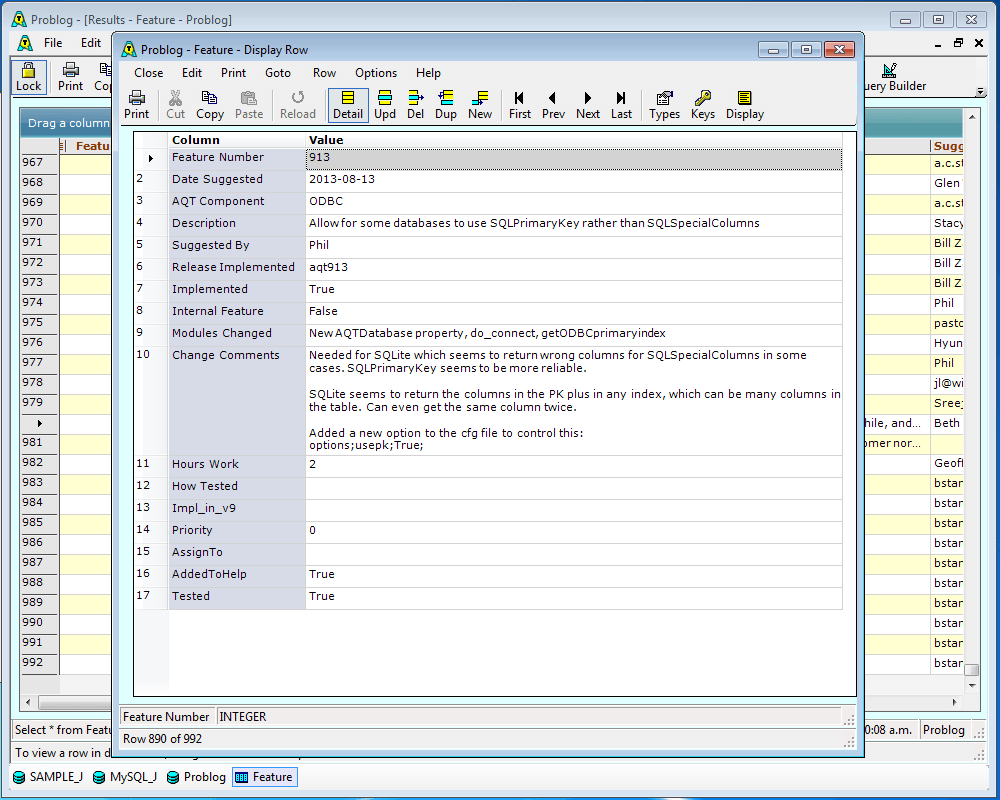Image resolution: width=1000 pixels, height=800 pixels.
Task: Click the Value column header
Action: (x=573, y=140)
